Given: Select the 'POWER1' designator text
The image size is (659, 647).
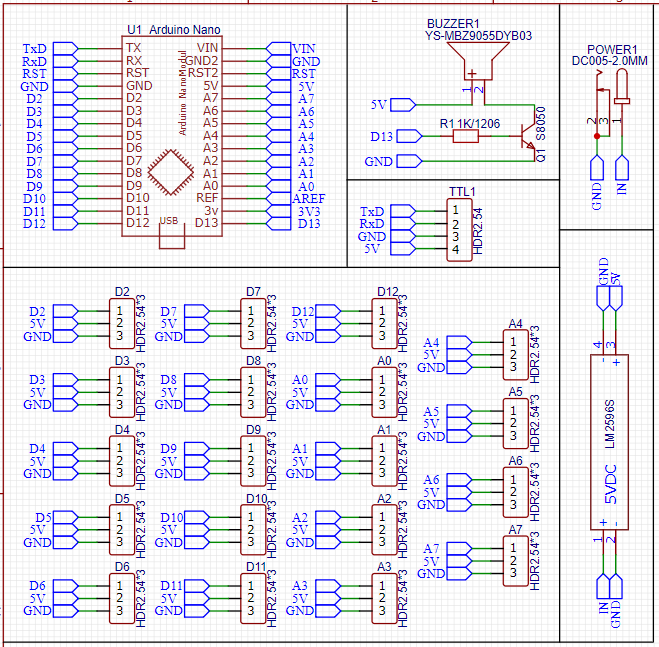Looking at the screenshot, I should click(x=612, y=50).
